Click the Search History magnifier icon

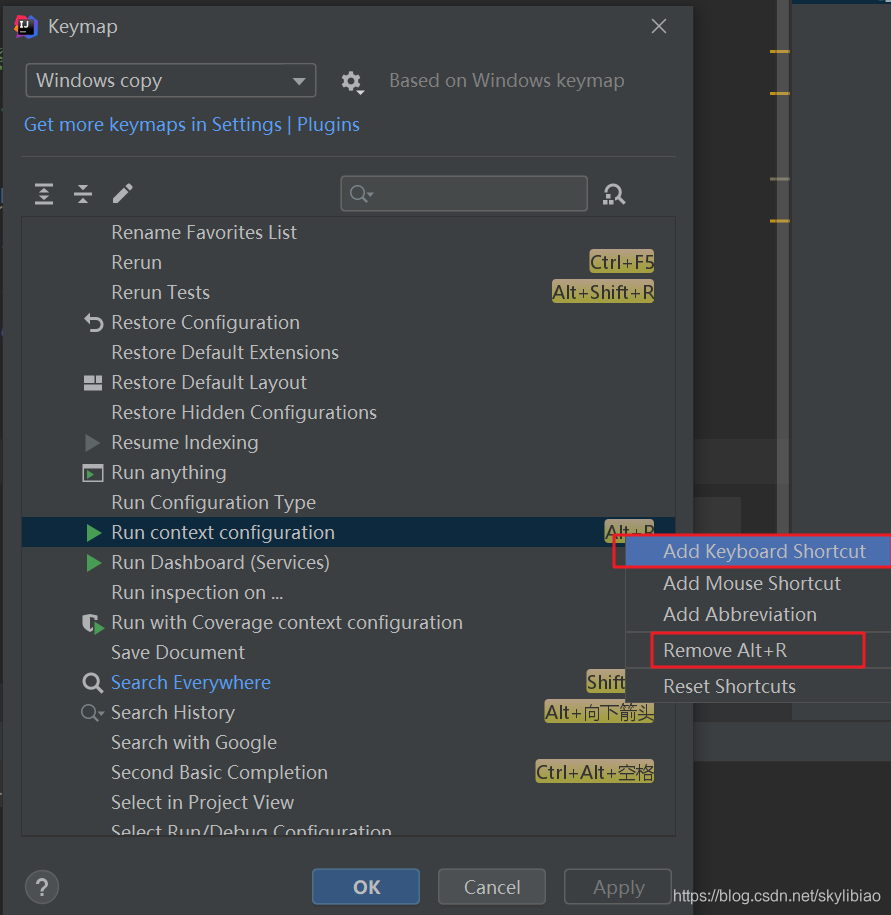coord(92,713)
